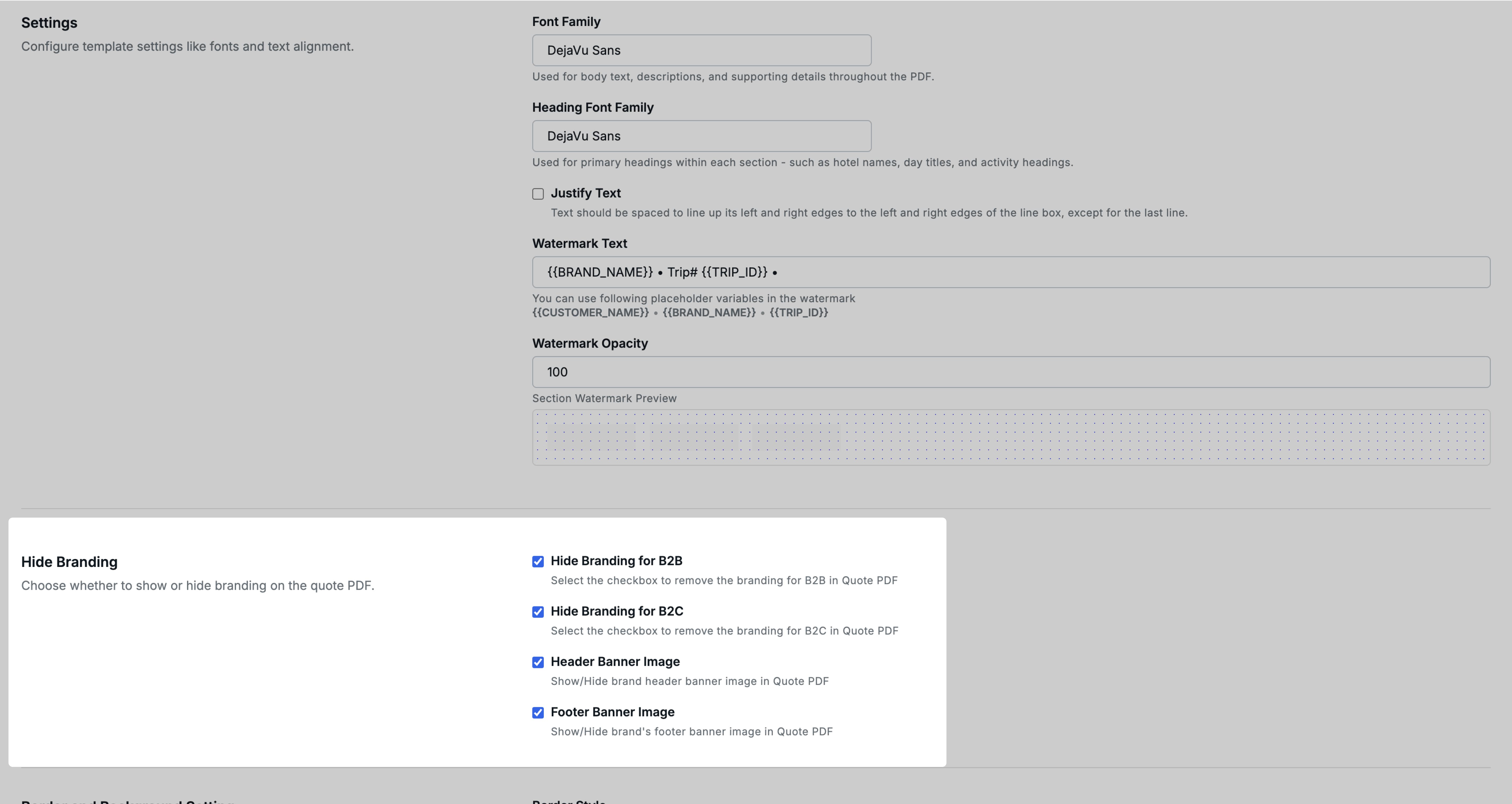Click the Hide Branding section heading
1512x804 pixels.
pyautogui.click(x=69, y=562)
